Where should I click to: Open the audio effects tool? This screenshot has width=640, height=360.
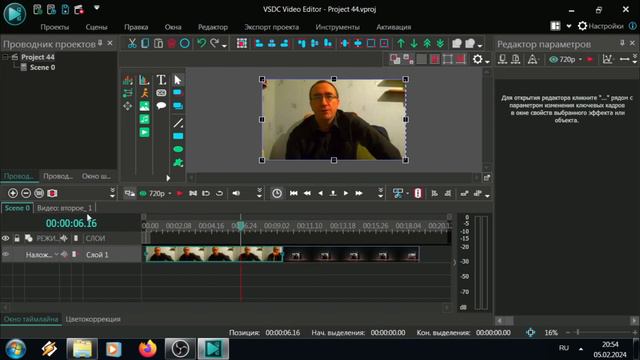click(128, 80)
